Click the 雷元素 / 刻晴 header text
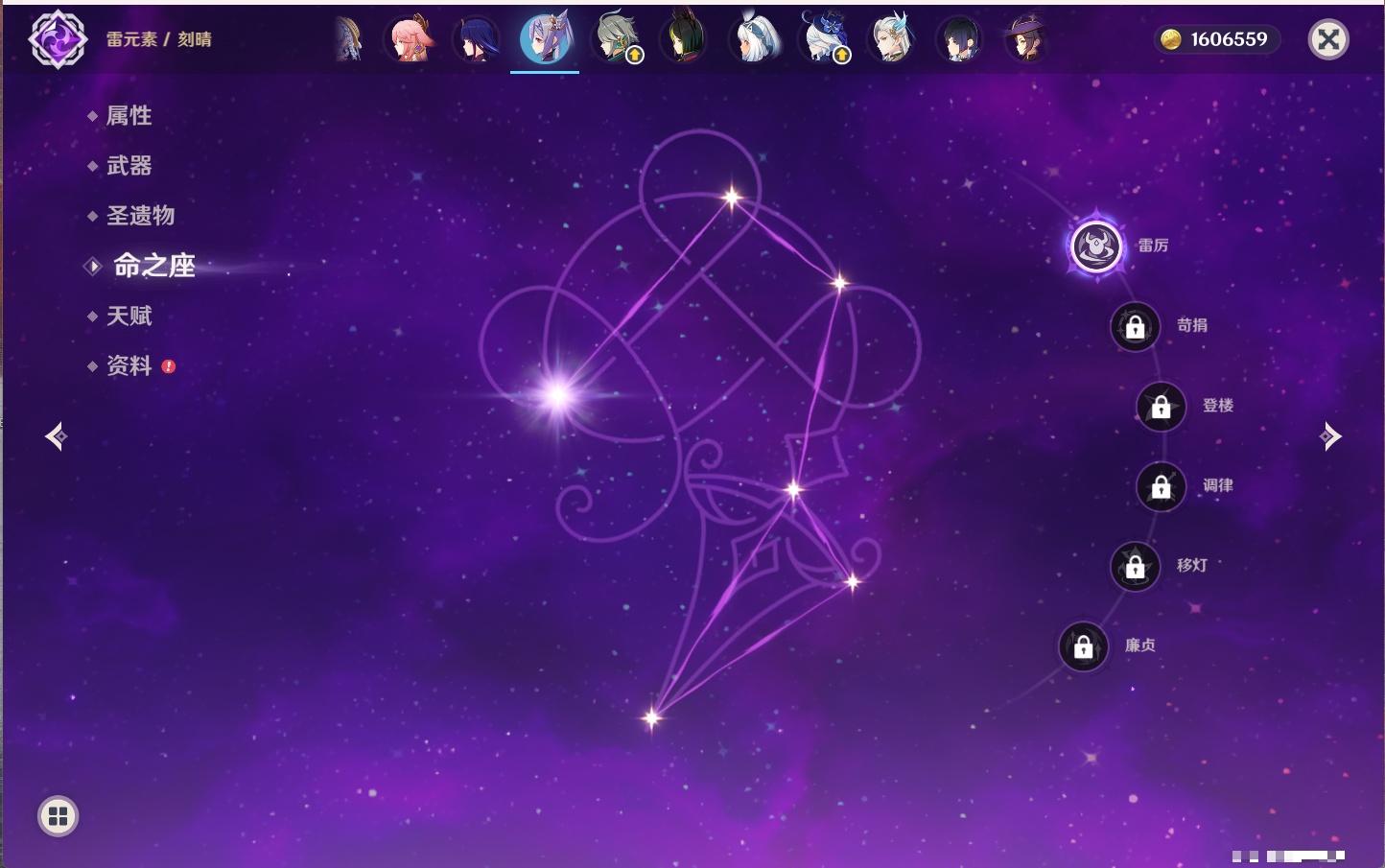The width and height of the screenshot is (1385, 868). tap(159, 39)
